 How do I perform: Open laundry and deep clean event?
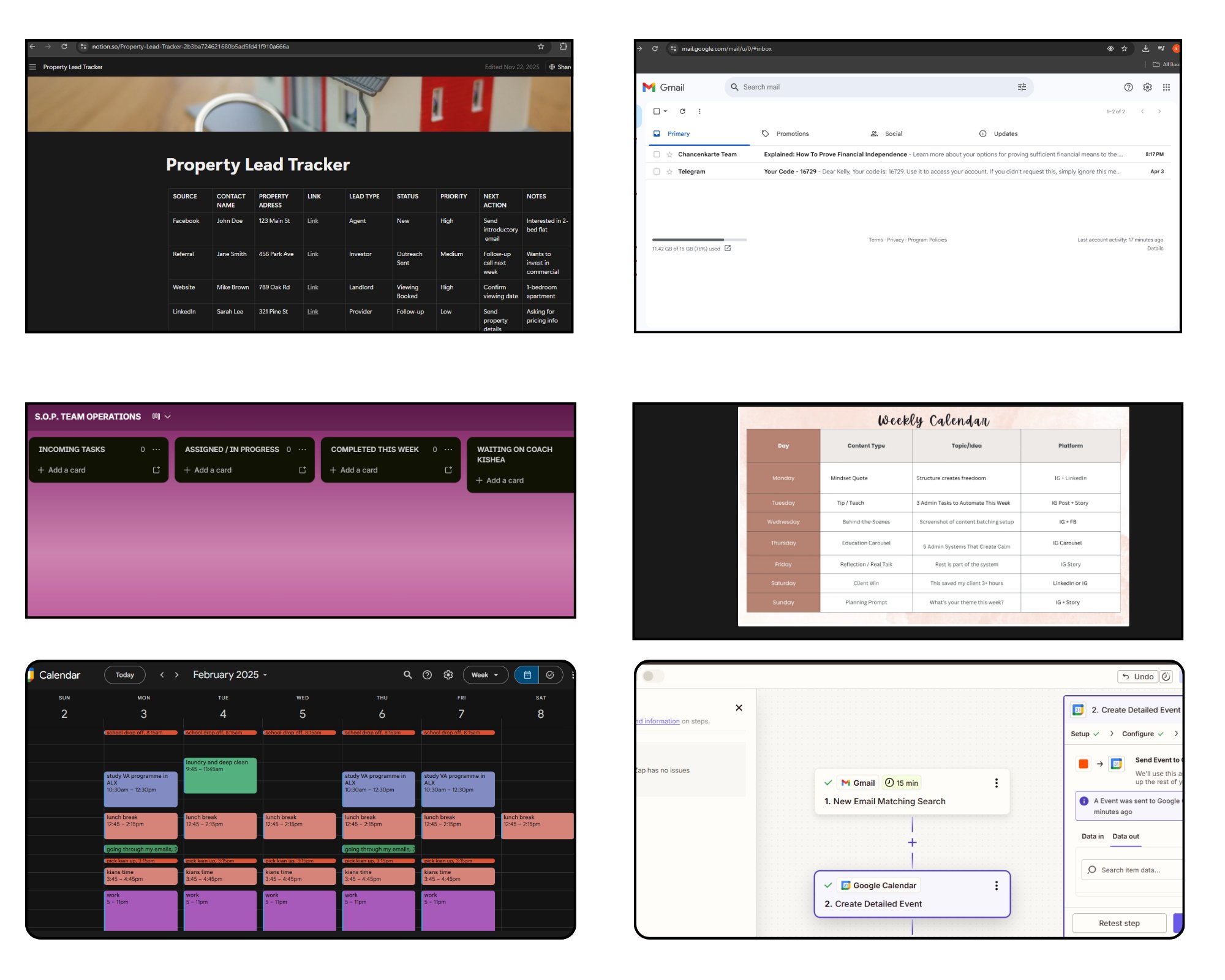click(220, 775)
